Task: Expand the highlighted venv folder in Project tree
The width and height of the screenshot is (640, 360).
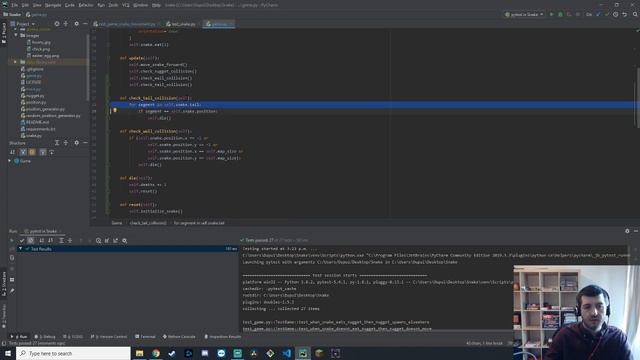Action: 16,62
